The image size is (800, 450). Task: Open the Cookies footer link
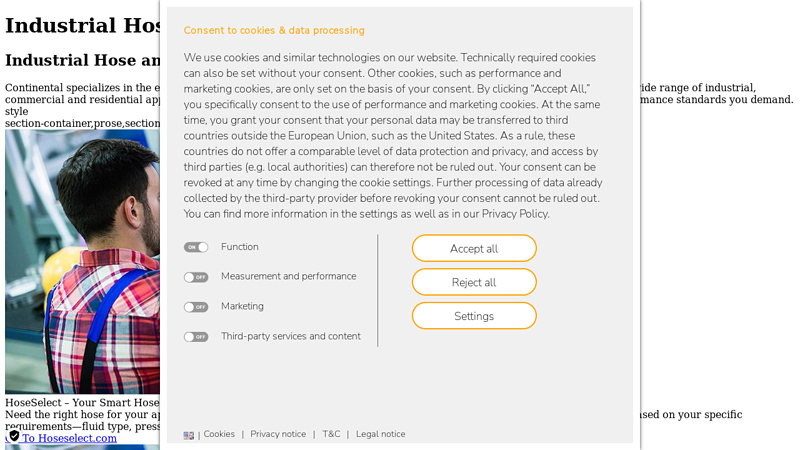pos(219,434)
